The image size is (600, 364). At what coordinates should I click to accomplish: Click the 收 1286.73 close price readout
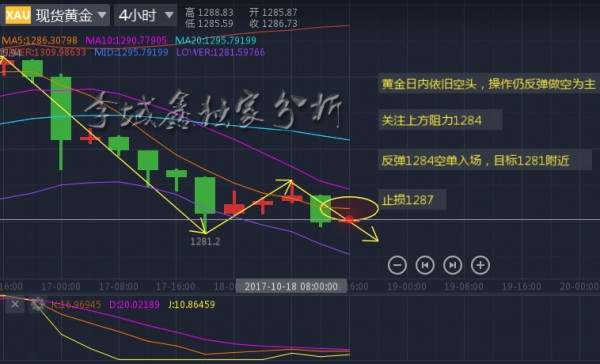tap(273, 23)
